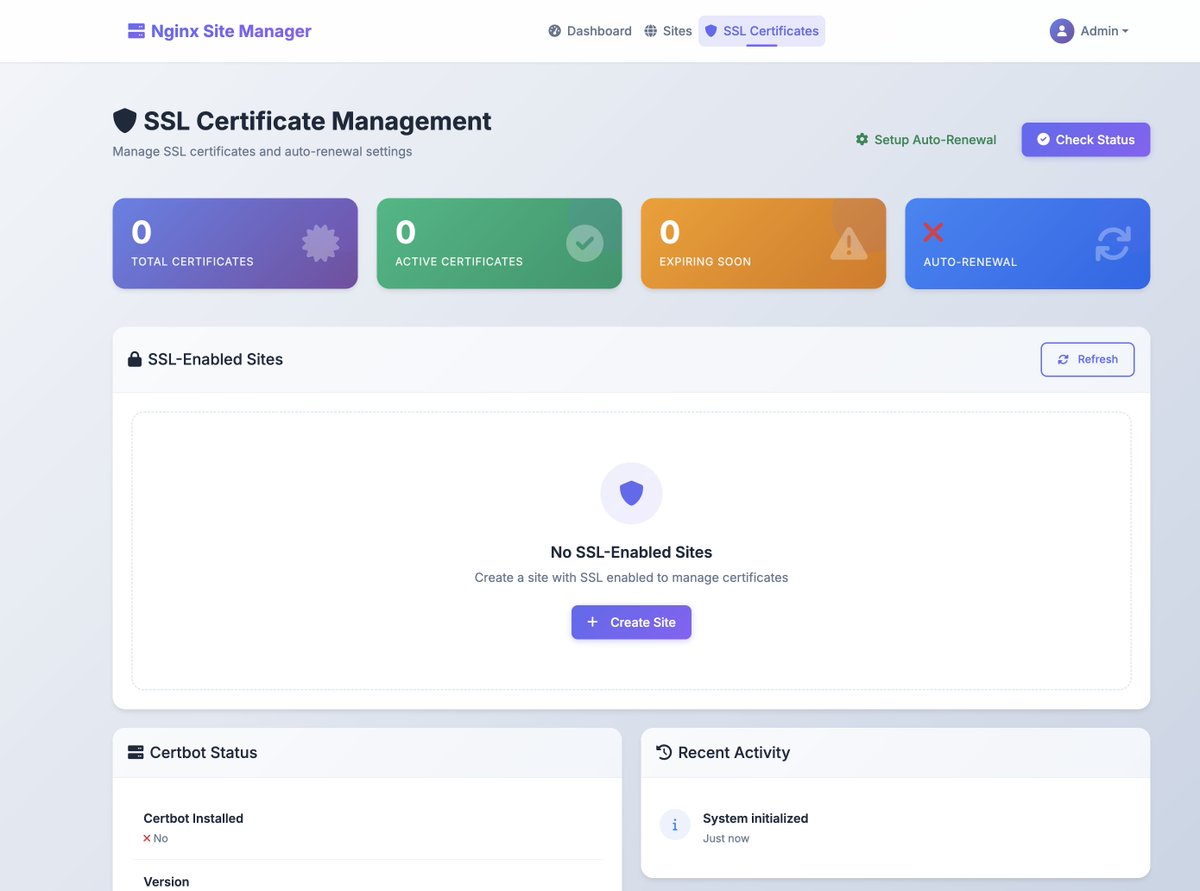Click the 'Just now' timestamp
The height and width of the screenshot is (891, 1200).
tap(726, 838)
